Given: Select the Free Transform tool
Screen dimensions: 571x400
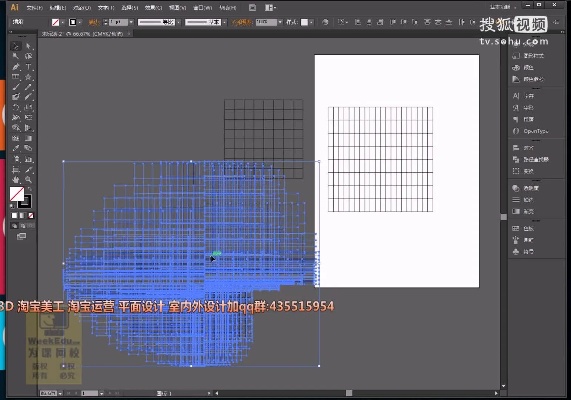Looking at the screenshot, I should (28, 117).
